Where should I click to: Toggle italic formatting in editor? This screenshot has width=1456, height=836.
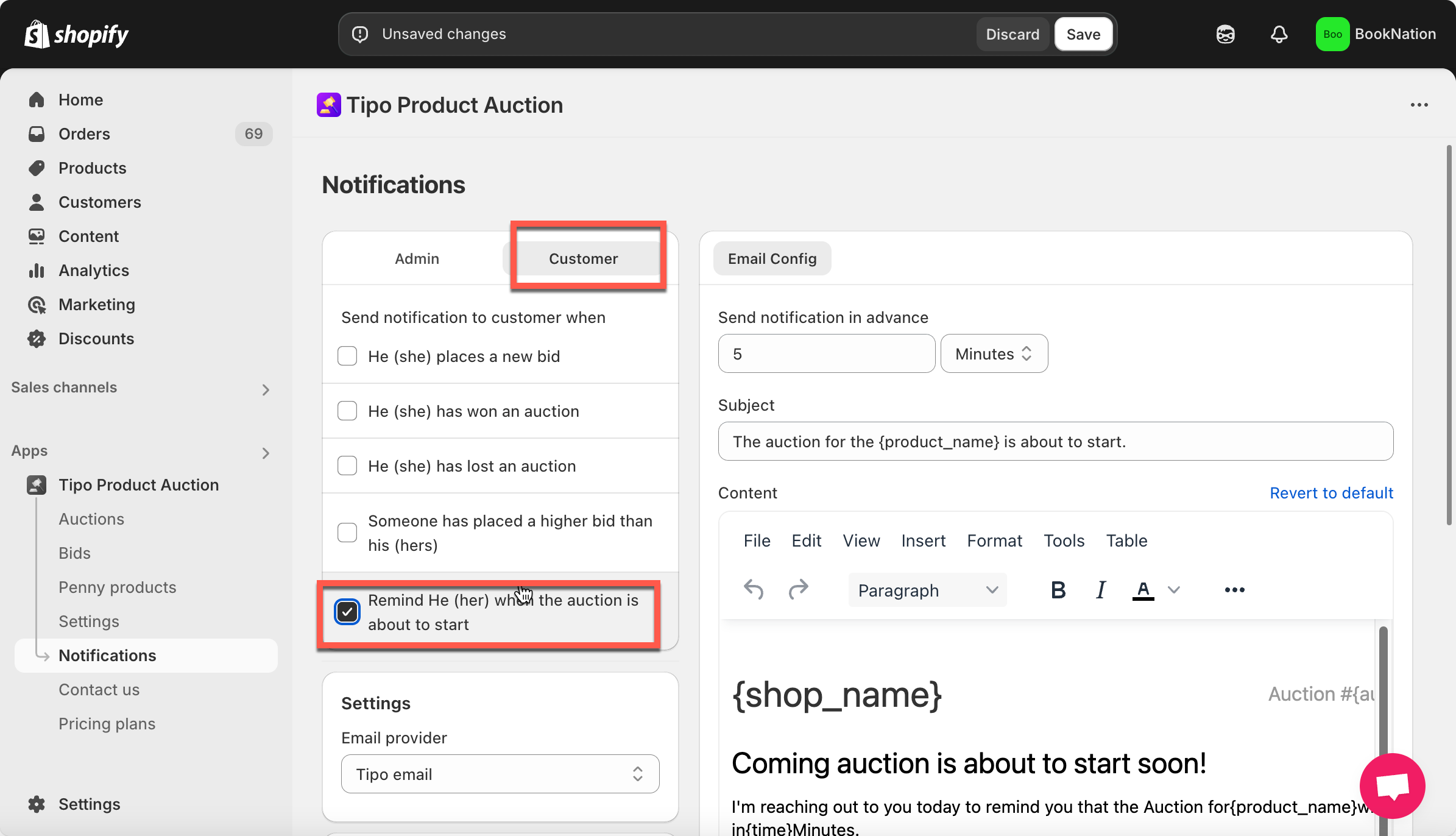1100,589
